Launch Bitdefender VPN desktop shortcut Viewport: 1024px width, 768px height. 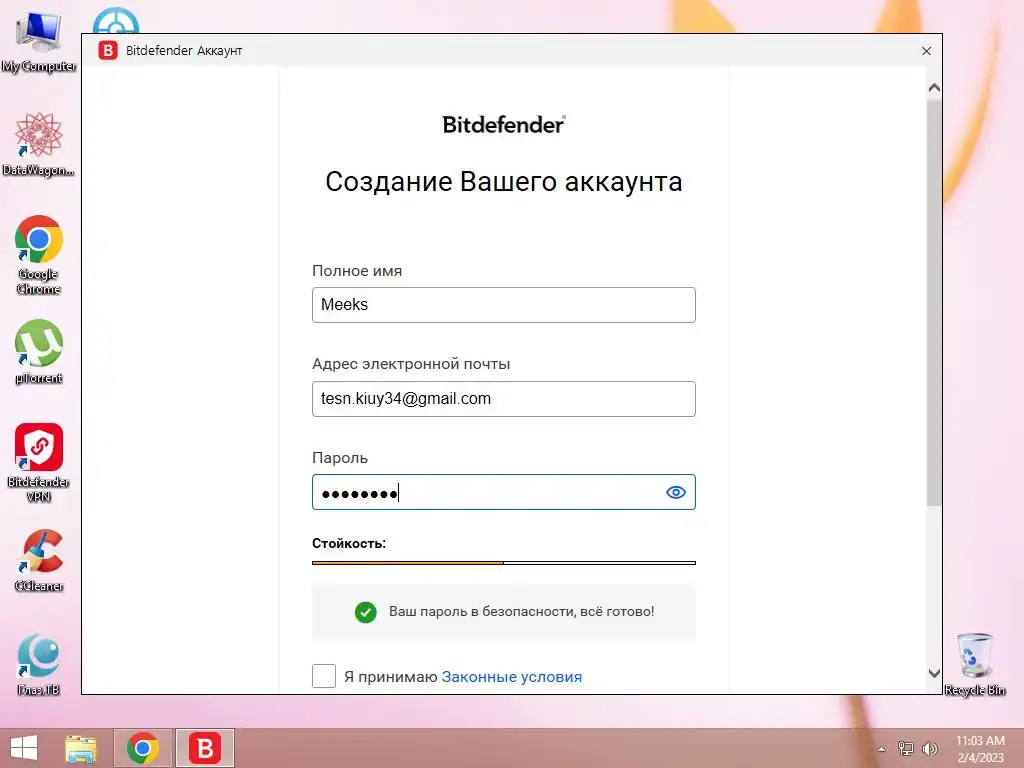tap(39, 462)
